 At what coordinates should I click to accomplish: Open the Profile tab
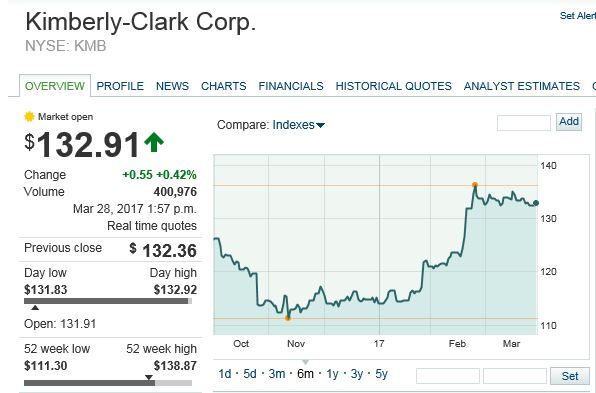point(120,86)
